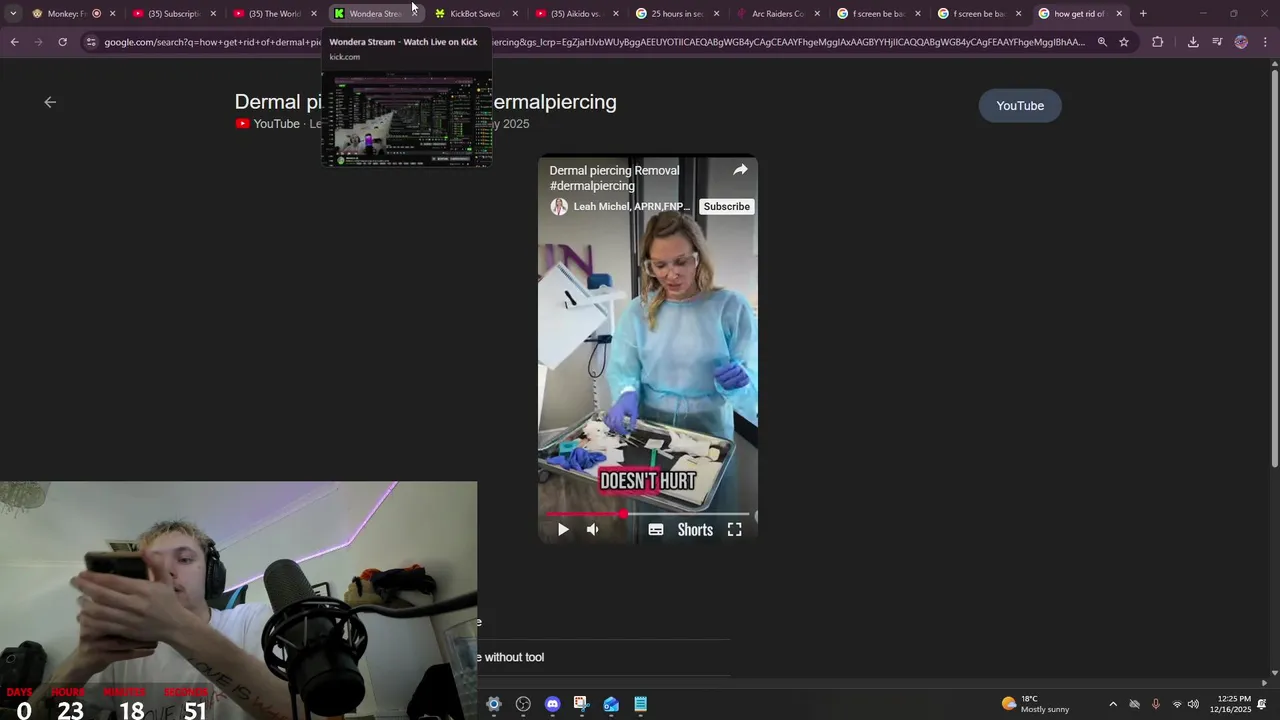Open the page zoom magnifier icon
Image resolution: width=1280 pixels, height=720 pixels.
[1102, 42]
